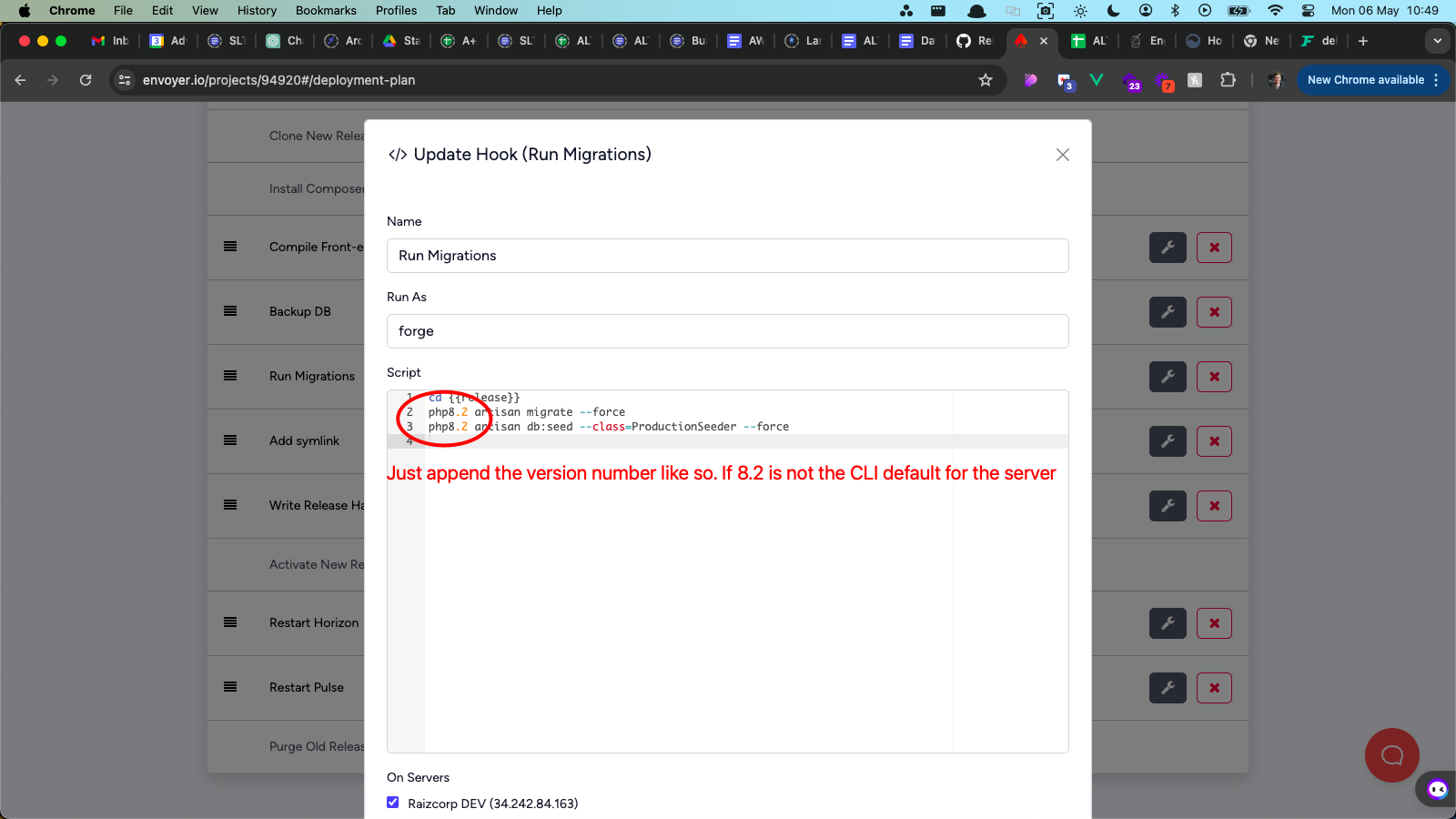
Task: Click the 'Clone New Release' row text
Action: [317, 136]
